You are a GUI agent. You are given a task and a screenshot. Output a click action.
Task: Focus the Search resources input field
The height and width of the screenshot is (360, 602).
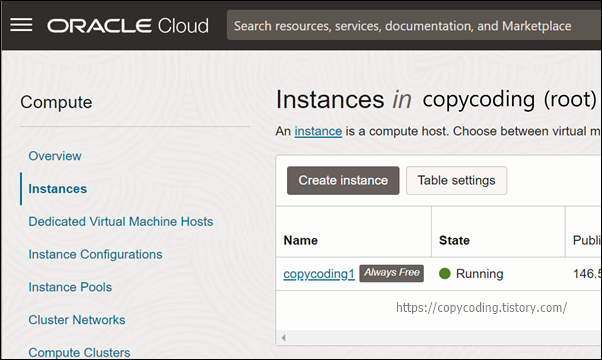coord(414,26)
